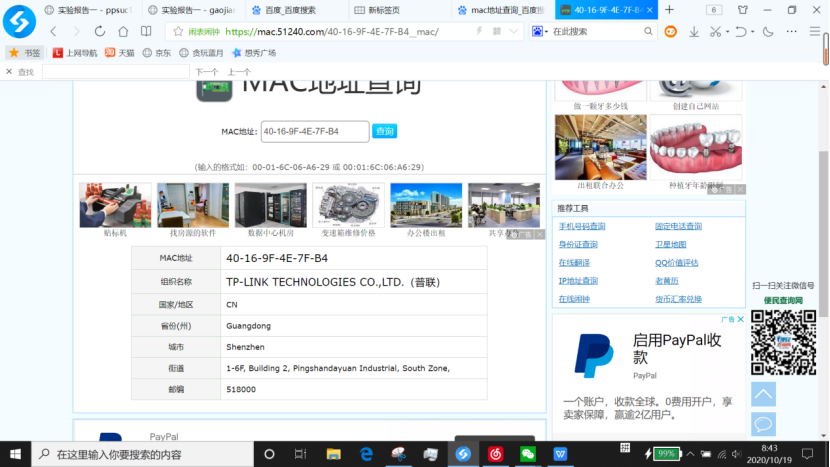Open the 货币汇率兑换 tool link
Screen dimensions: 830x467
678,299
